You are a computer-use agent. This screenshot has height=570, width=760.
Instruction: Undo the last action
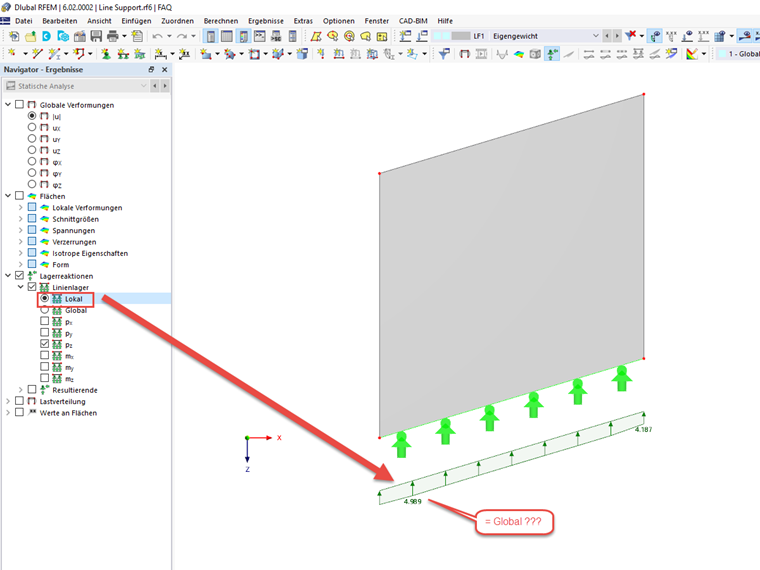[x=157, y=36]
